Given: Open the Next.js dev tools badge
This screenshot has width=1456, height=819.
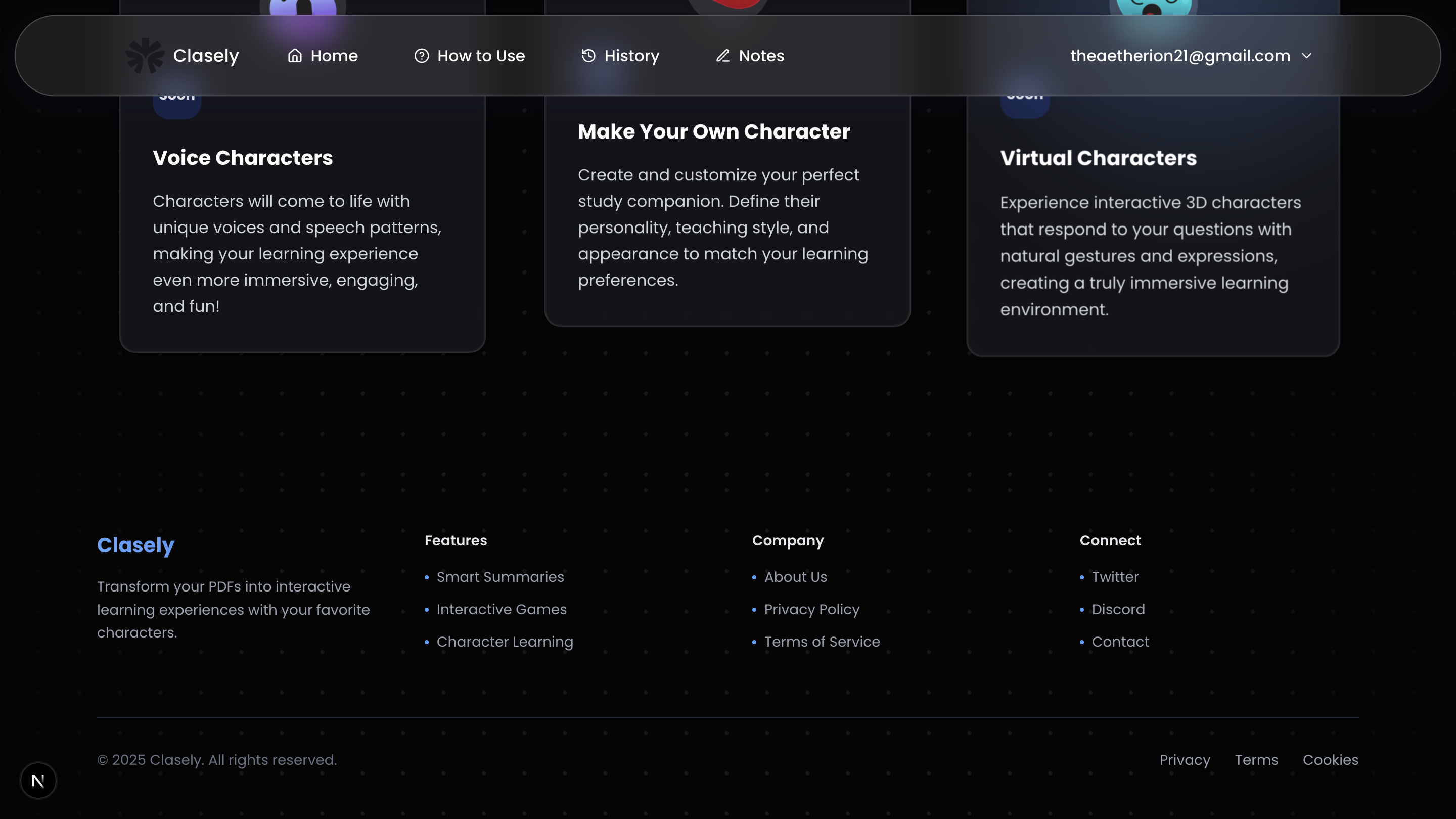Looking at the screenshot, I should pos(38,781).
